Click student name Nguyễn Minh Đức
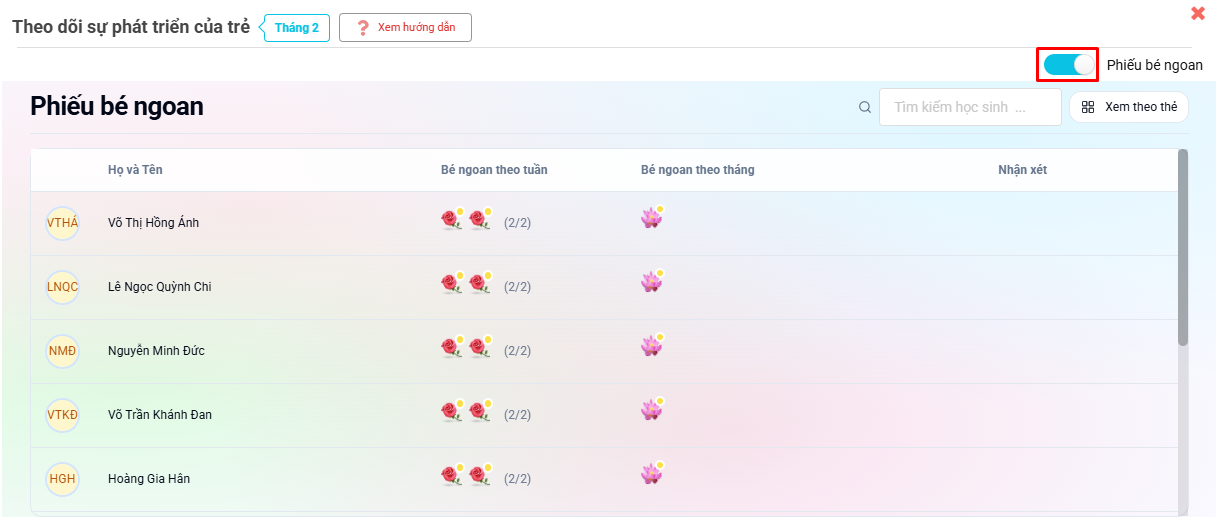Screen dimensions: 1216x529 [x=156, y=351]
